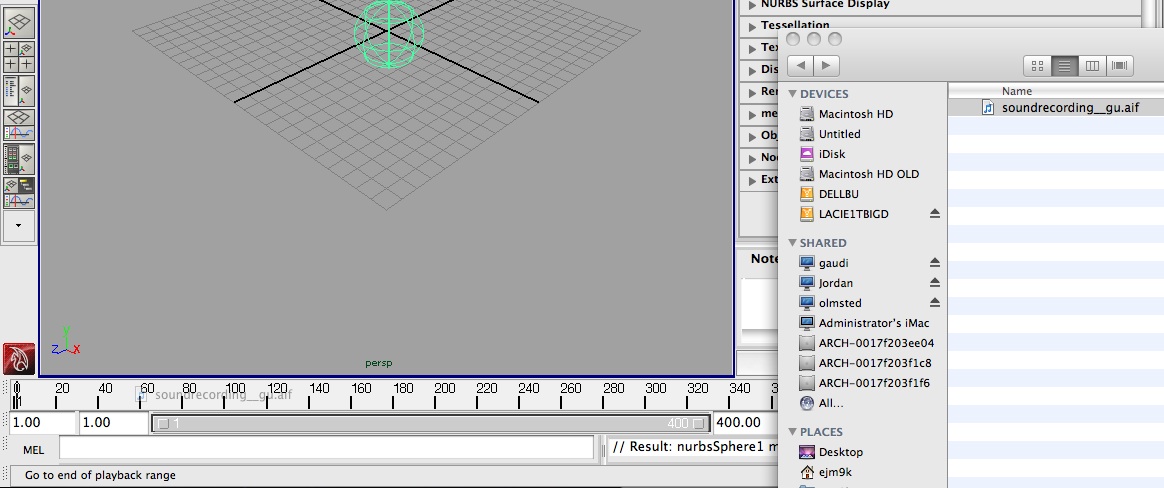Switch Finder to icon view
The height and width of the screenshot is (488, 1164).
(x=1037, y=66)
